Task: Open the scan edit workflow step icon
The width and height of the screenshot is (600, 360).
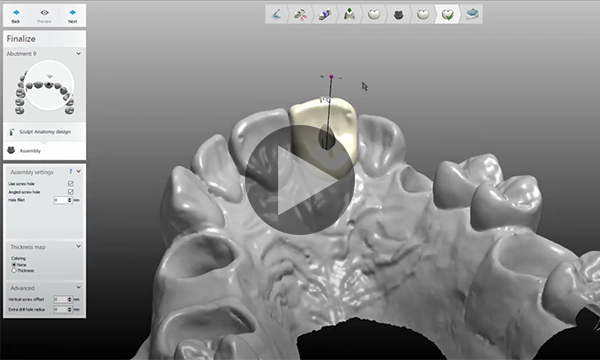Action: 276,15
